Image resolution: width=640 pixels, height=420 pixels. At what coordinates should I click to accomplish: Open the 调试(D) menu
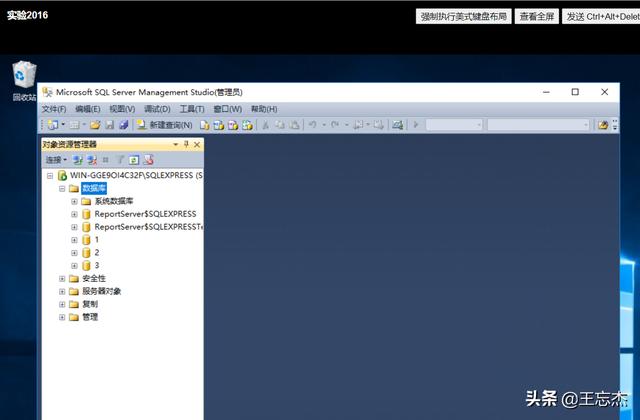pos(157,109)
